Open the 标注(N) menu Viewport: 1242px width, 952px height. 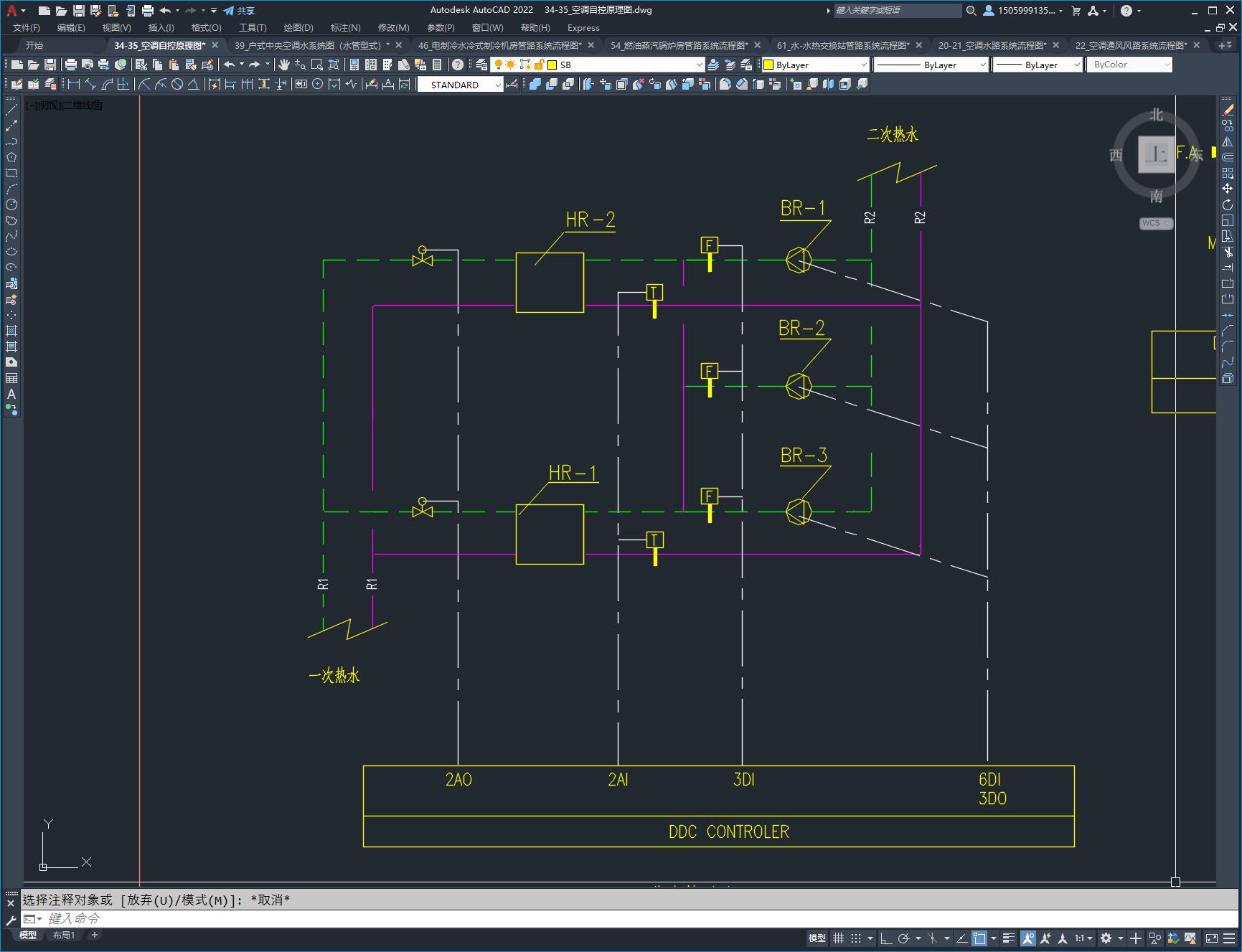click(x=345, y=27)
